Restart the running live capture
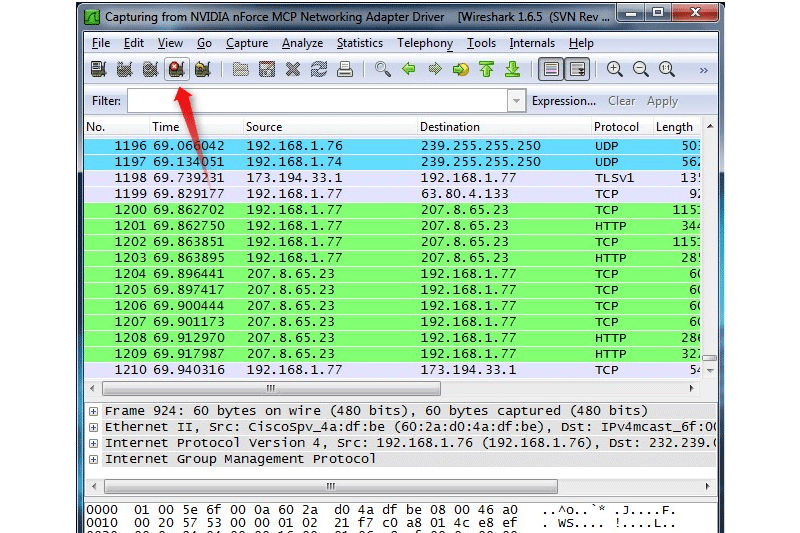 click(x=202, y=69)
